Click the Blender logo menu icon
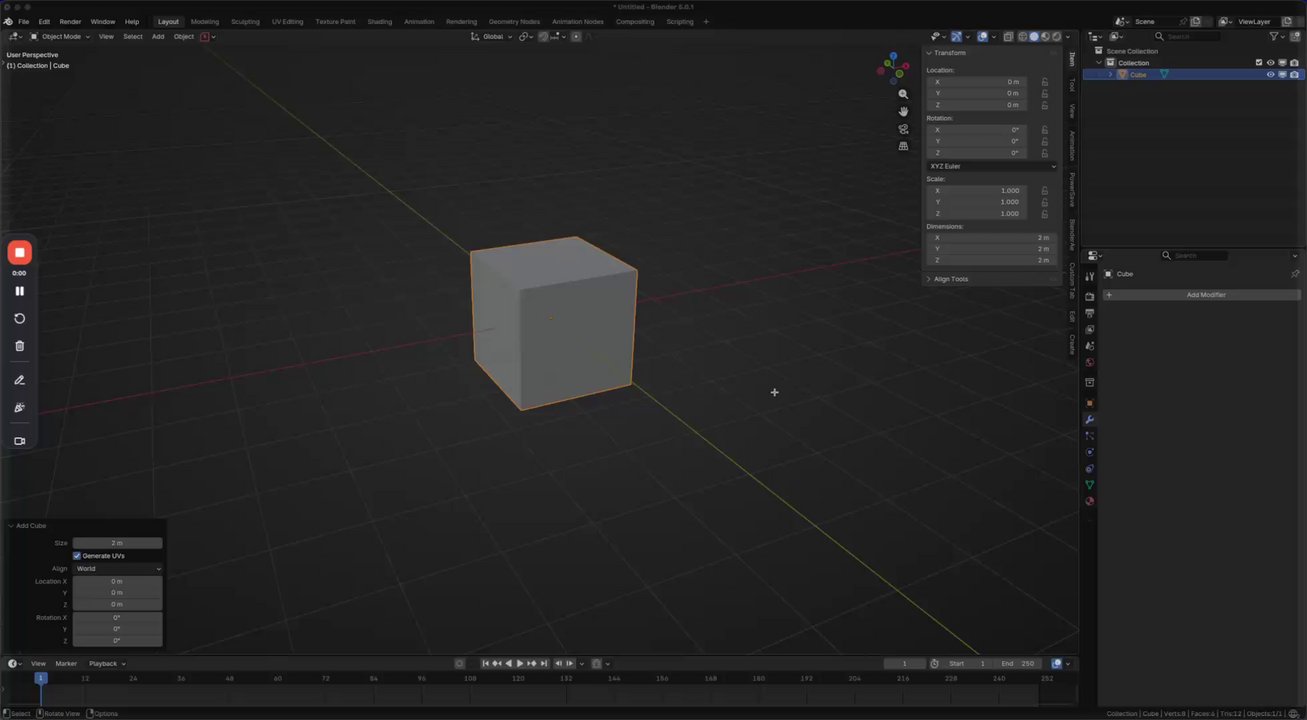This screenshot has height=720, width=1307. point(8,21)
